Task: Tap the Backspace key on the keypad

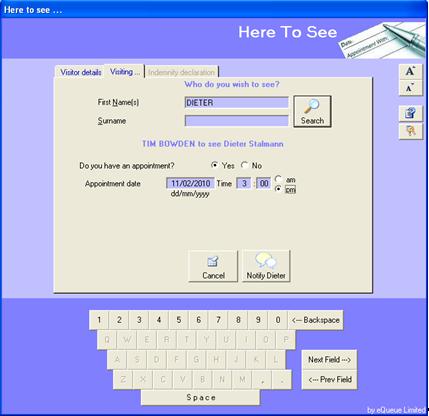Action: click(315, 320)
